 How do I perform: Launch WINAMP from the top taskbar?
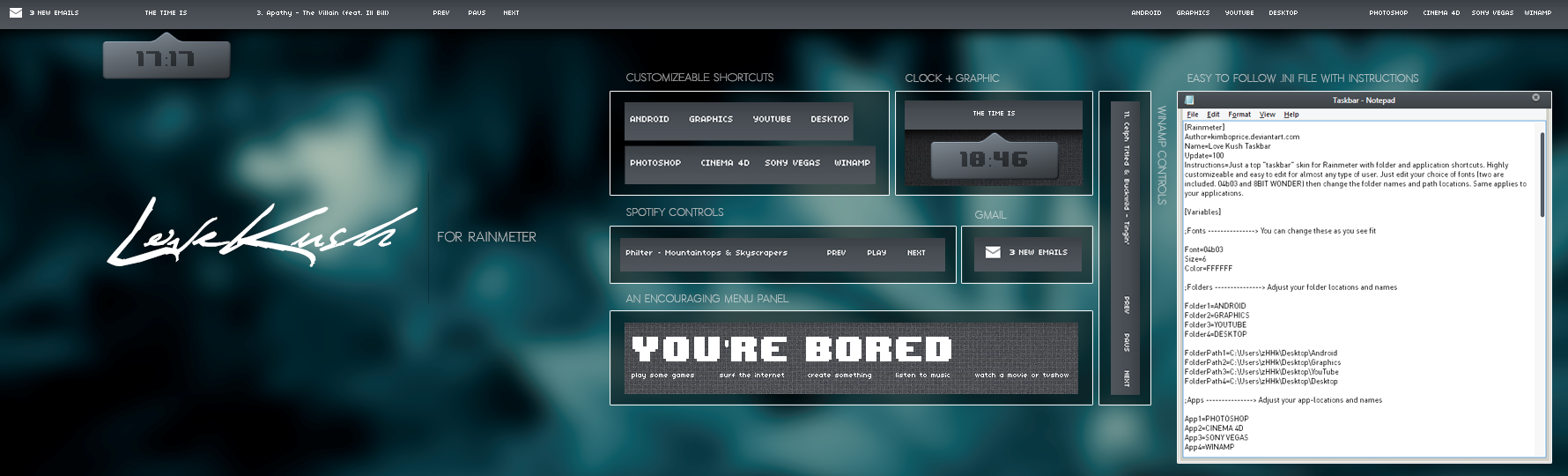click(x=1537, y=13)
